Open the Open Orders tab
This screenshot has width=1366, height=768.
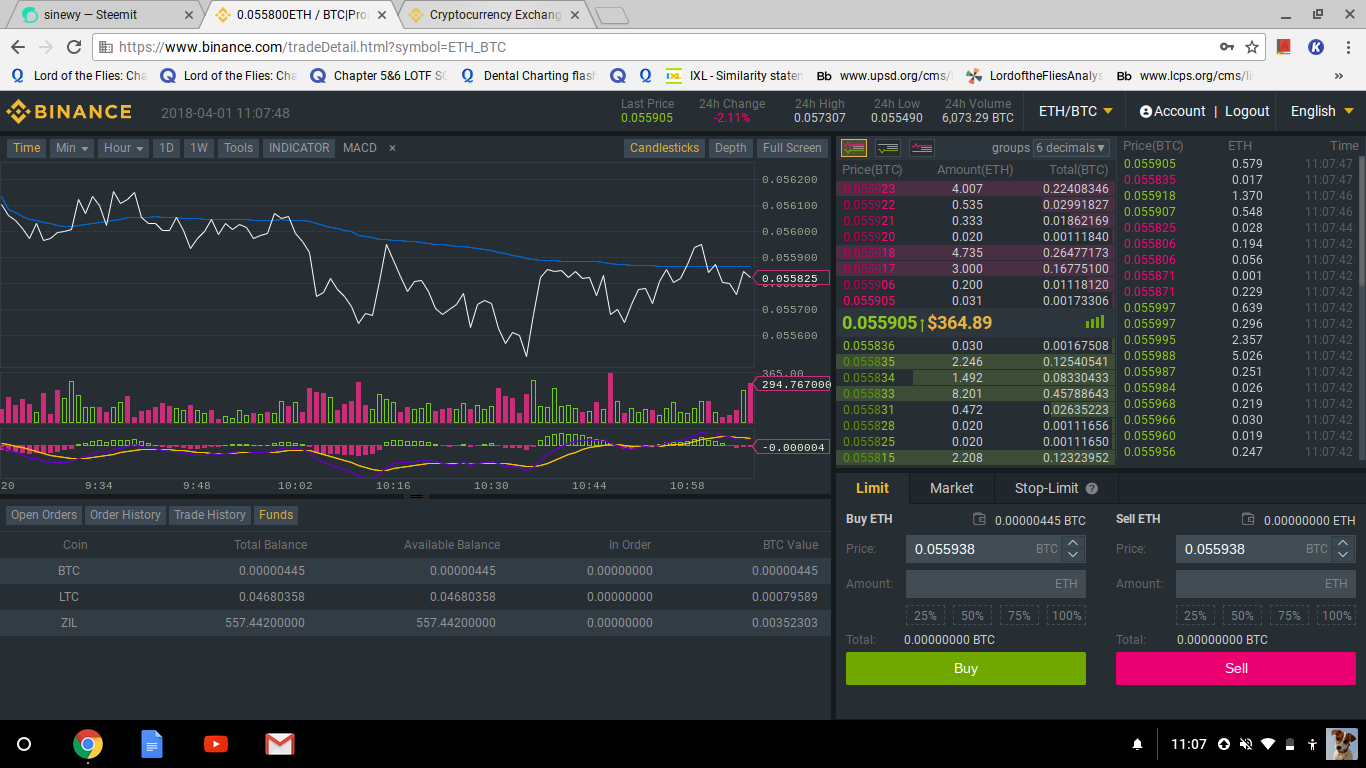pos(44,515)
